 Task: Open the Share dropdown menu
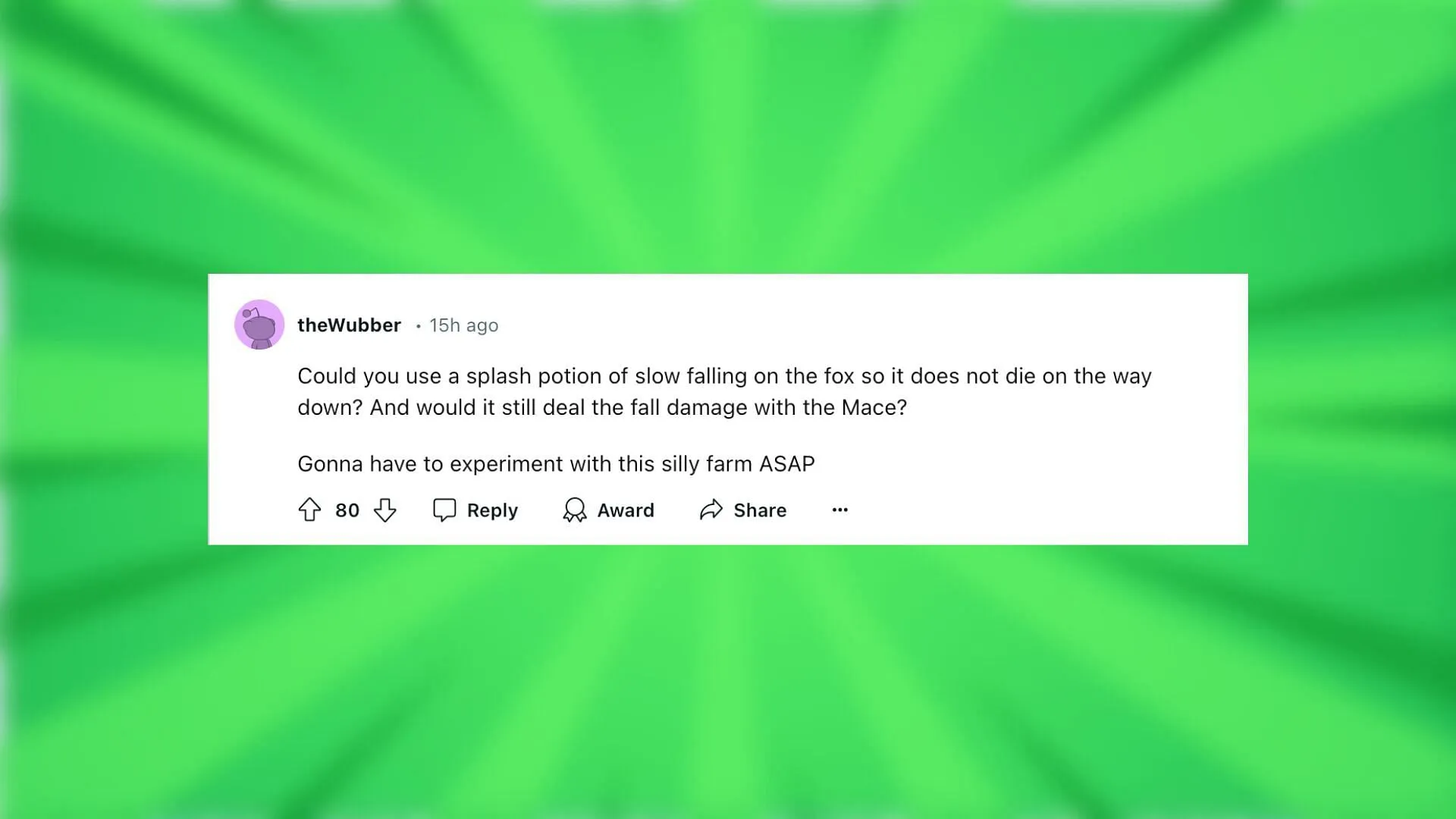742,509
